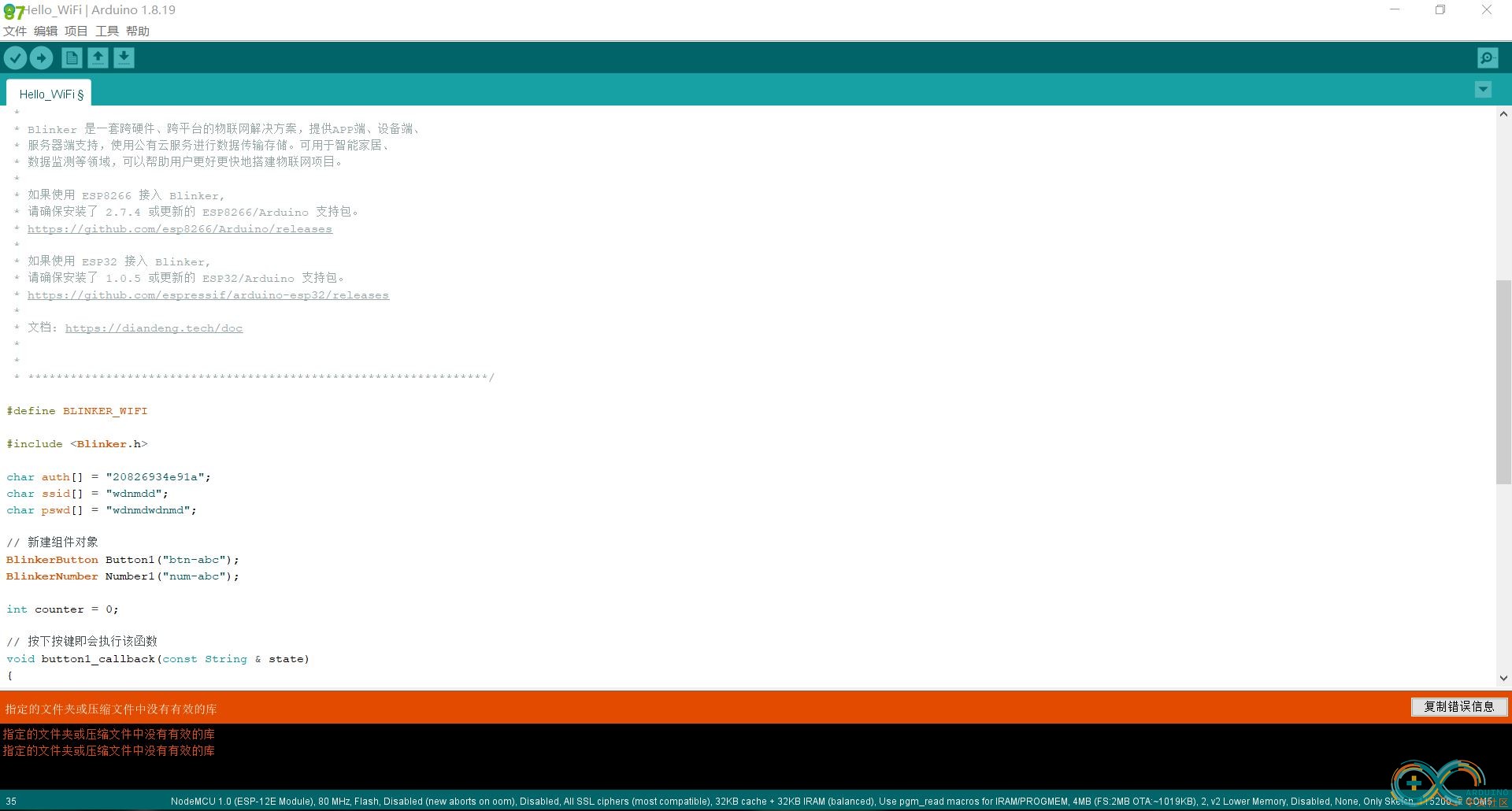Create a new sketch with New icon

(72, 57)
